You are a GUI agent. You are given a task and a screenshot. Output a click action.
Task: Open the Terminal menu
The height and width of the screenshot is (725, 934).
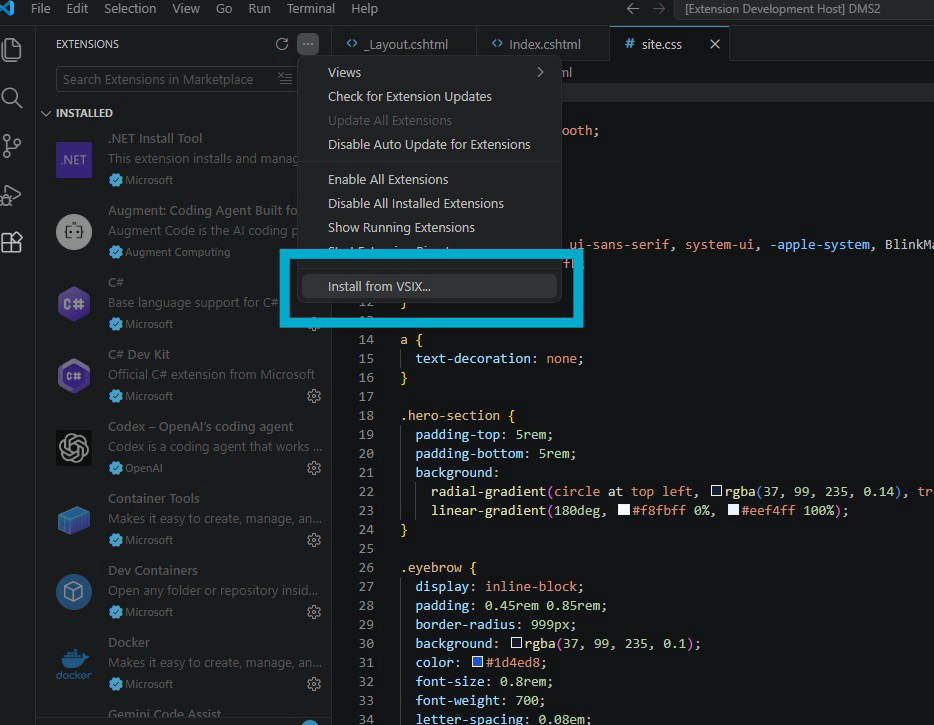pos(311,9)
